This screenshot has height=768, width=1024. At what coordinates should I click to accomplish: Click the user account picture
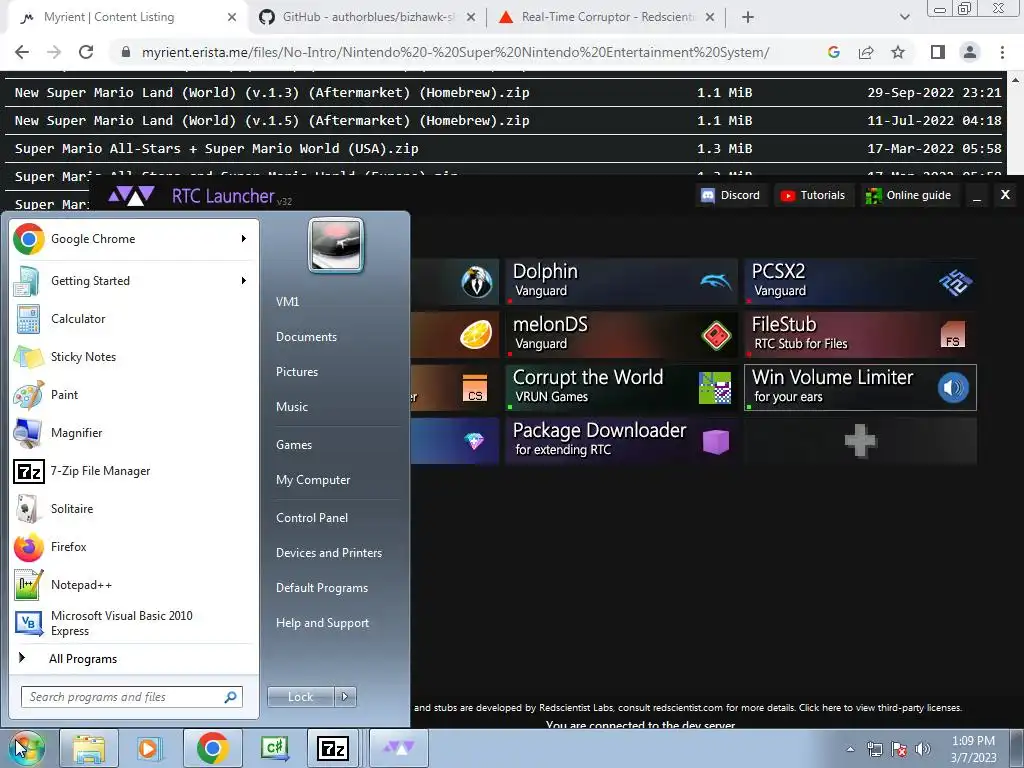336,245
